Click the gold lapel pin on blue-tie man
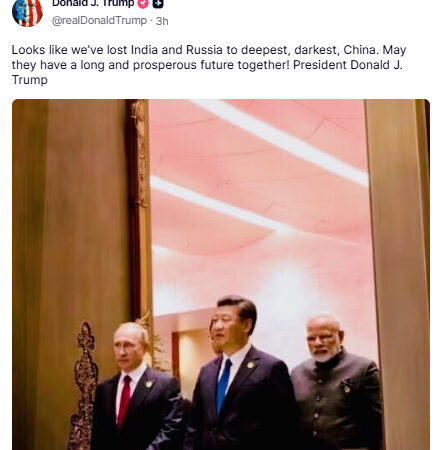Screen dimensions: 441x450 (x=250, y=365)
